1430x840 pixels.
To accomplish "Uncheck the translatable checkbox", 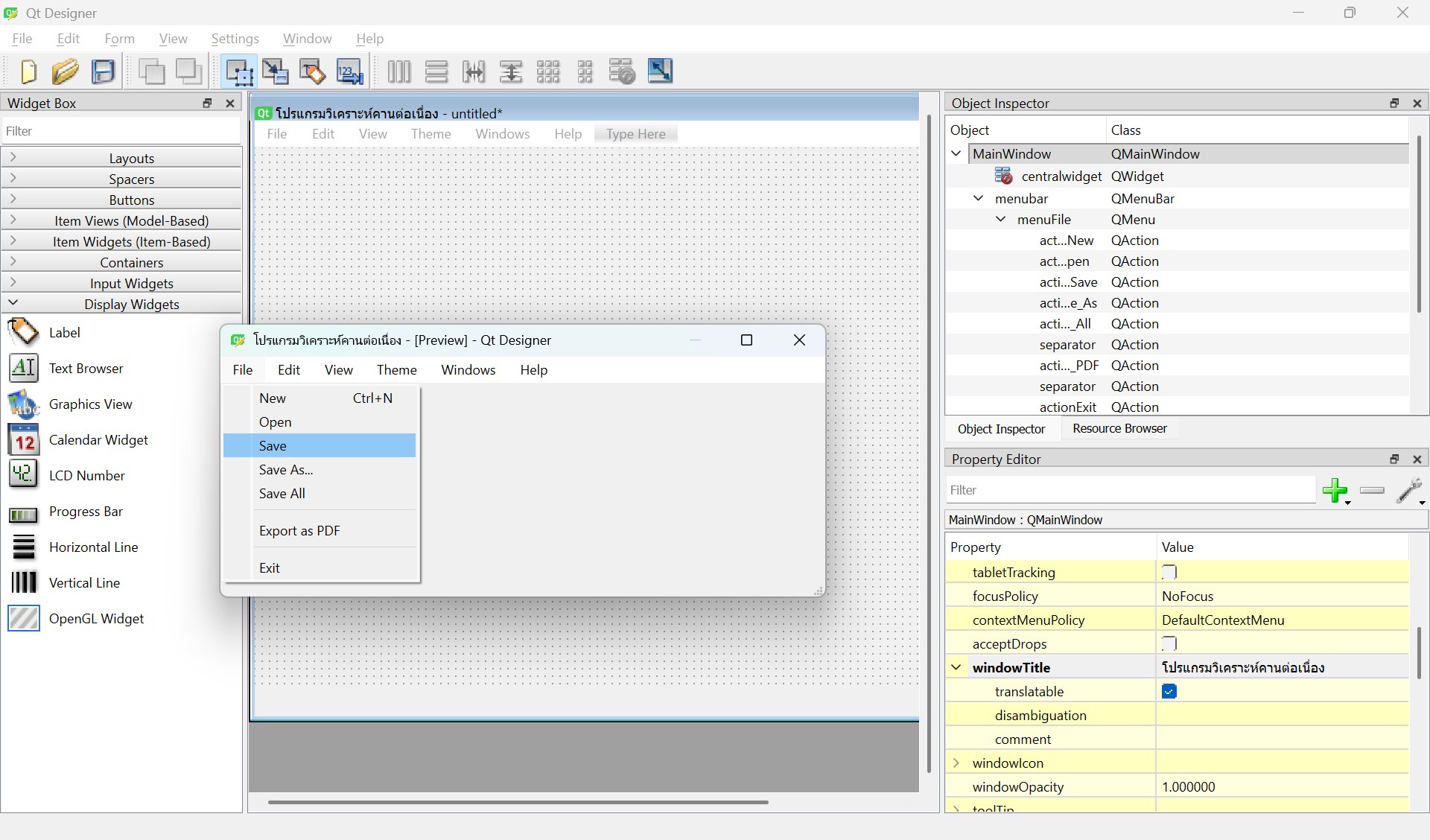I will (x=1169, y=692).
